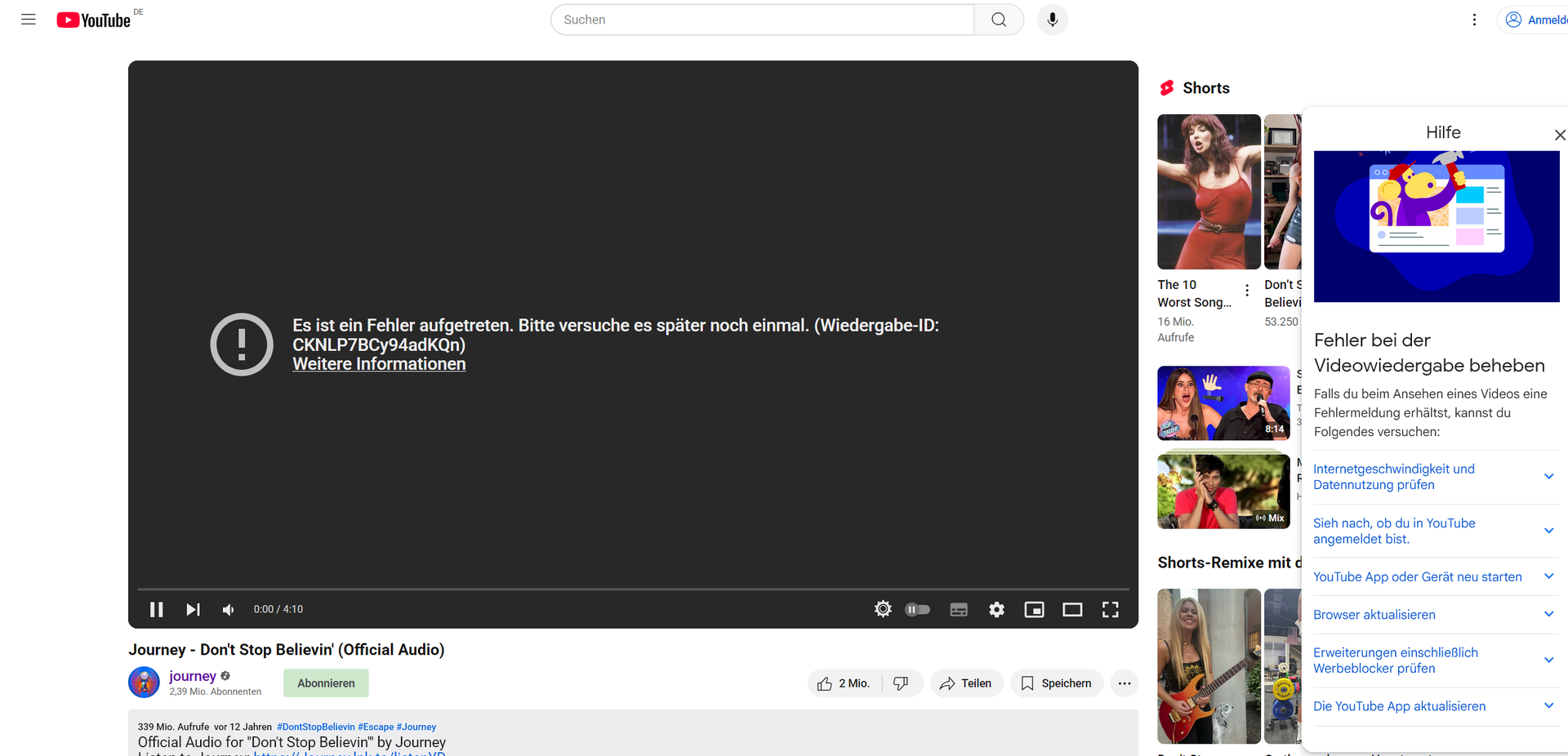Expand Browser aktualisieren section
This screenshot has height=756, width=1568.
pos(1434,615)
